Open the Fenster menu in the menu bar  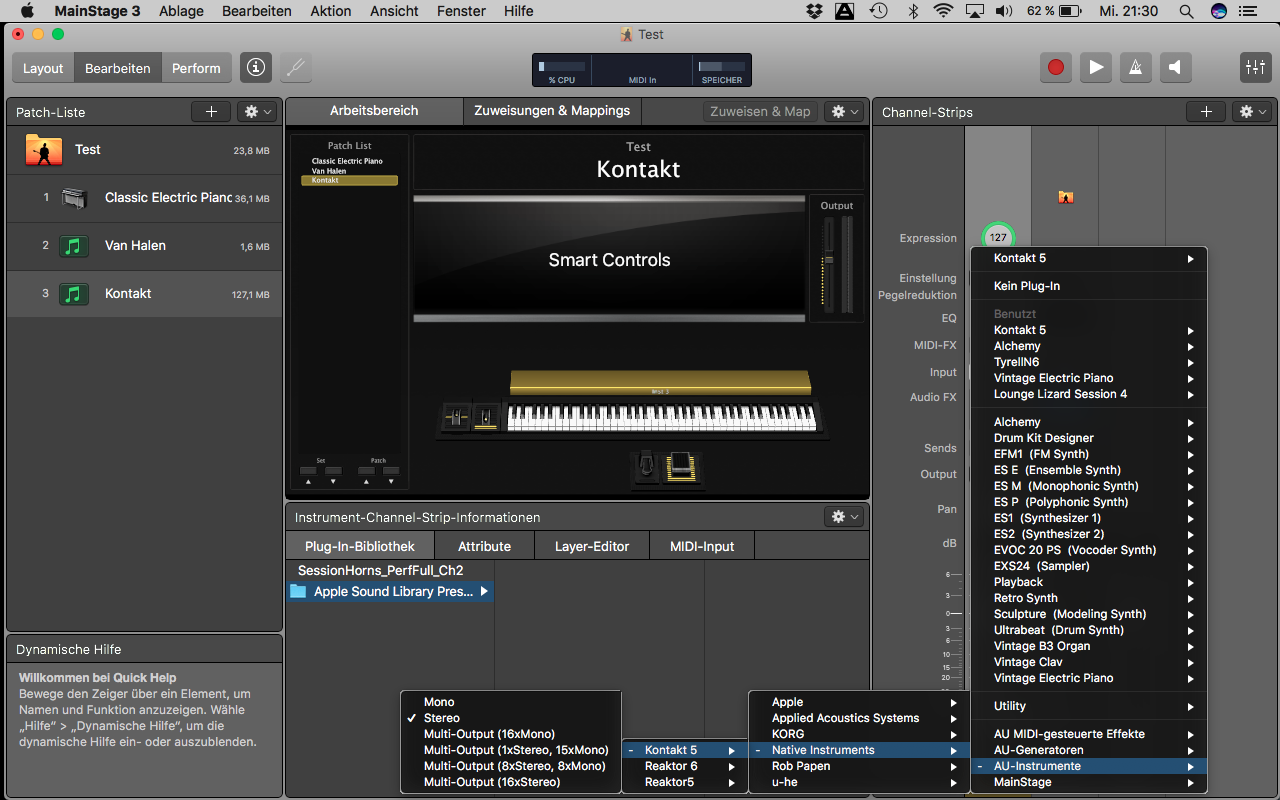pos(463,11)
